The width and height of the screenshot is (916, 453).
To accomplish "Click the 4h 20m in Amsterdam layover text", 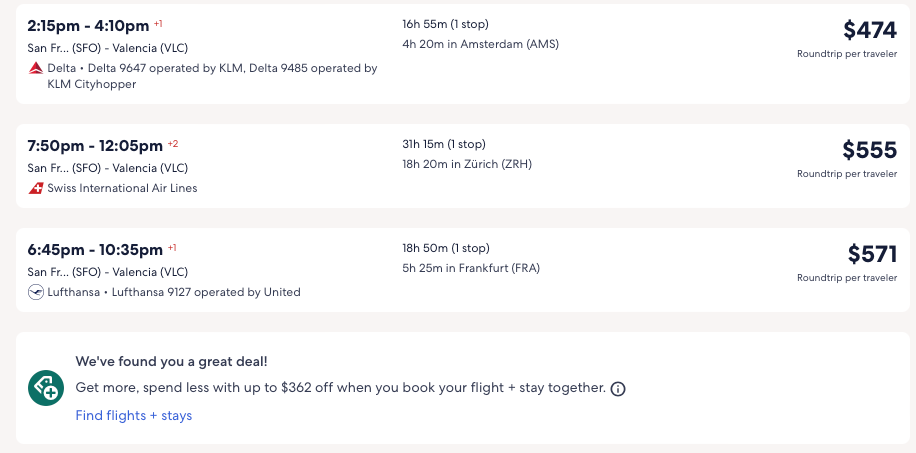I will (480, 44).
